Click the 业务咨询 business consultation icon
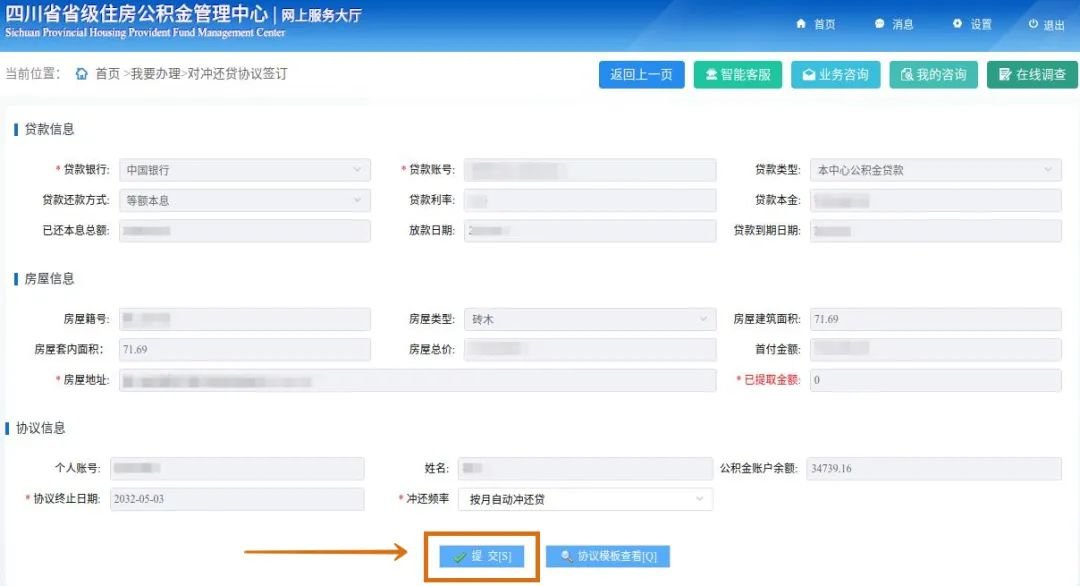Screen dimensions: 1080x586 835,74
